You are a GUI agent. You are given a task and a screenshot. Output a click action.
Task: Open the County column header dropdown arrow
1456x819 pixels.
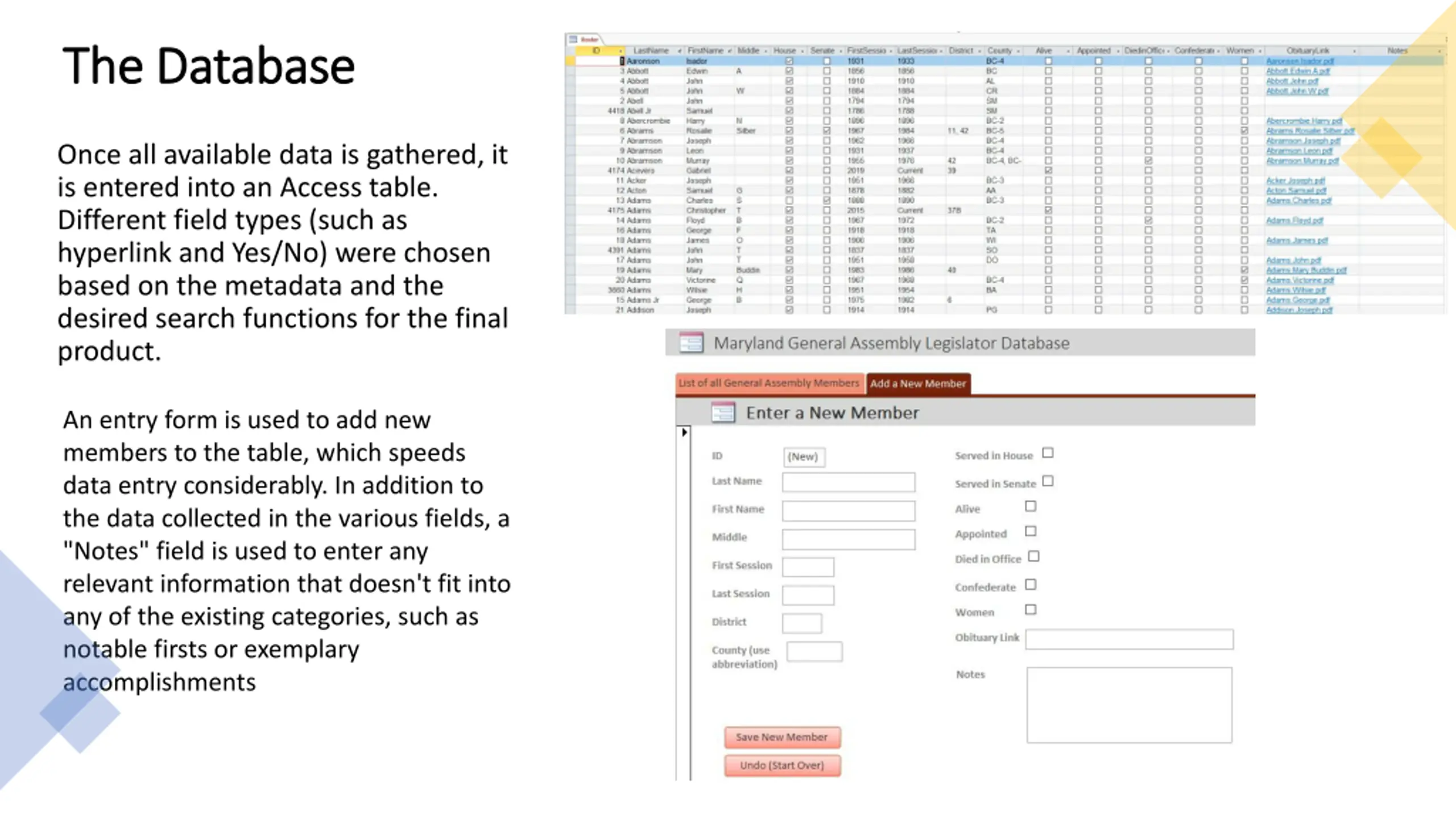(x=1018, y=51)
